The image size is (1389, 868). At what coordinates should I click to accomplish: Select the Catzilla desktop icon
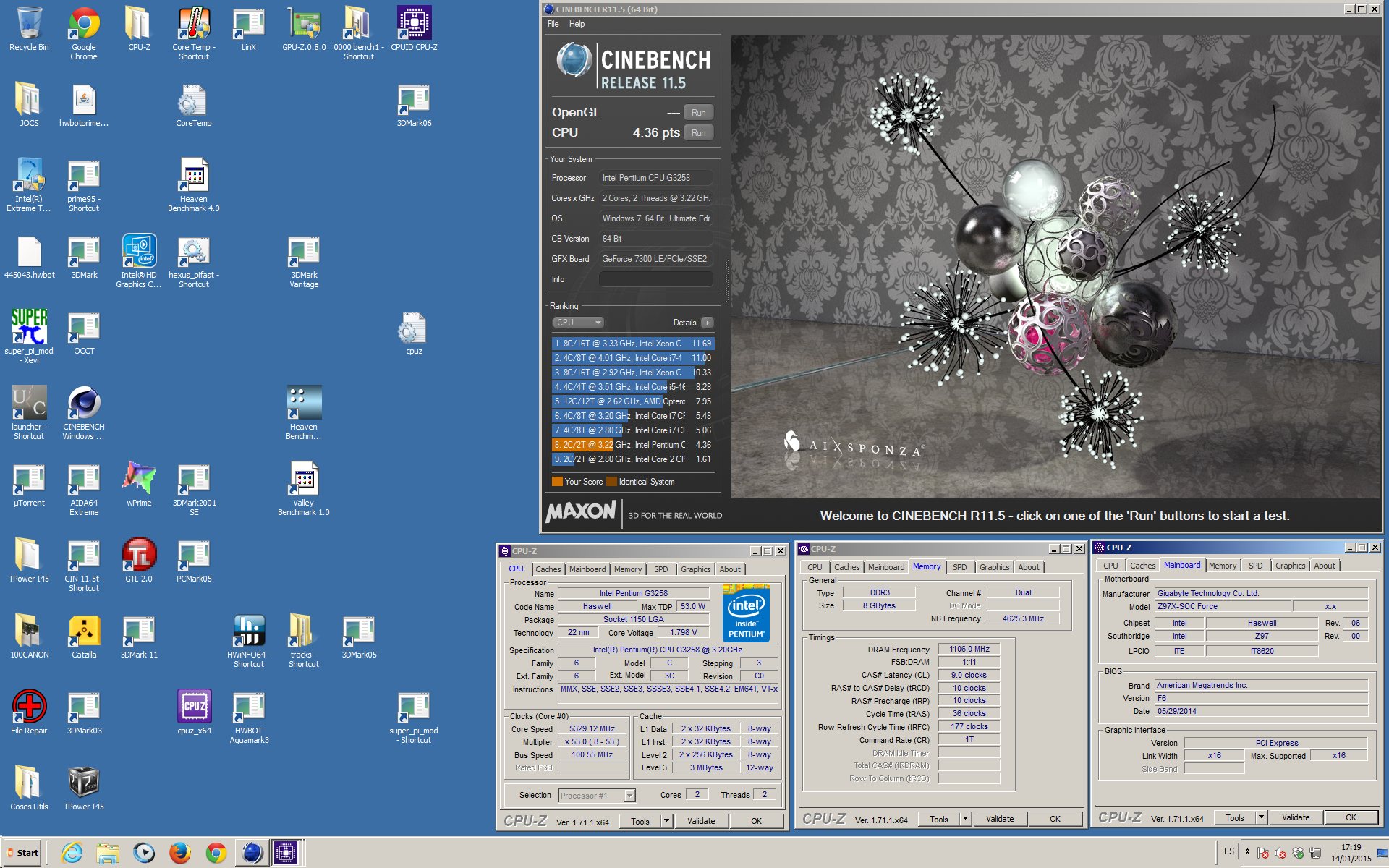(x=84, y=636)
